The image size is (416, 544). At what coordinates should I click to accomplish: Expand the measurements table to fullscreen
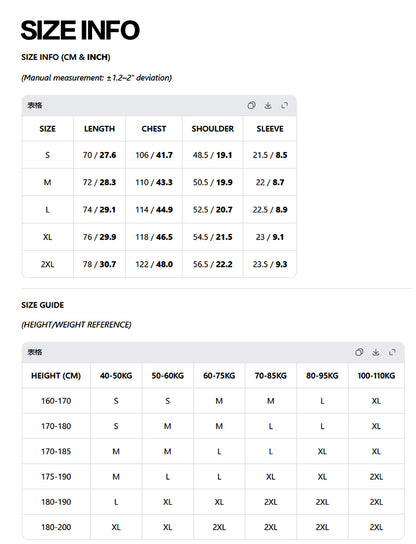(x=285, y=105)
